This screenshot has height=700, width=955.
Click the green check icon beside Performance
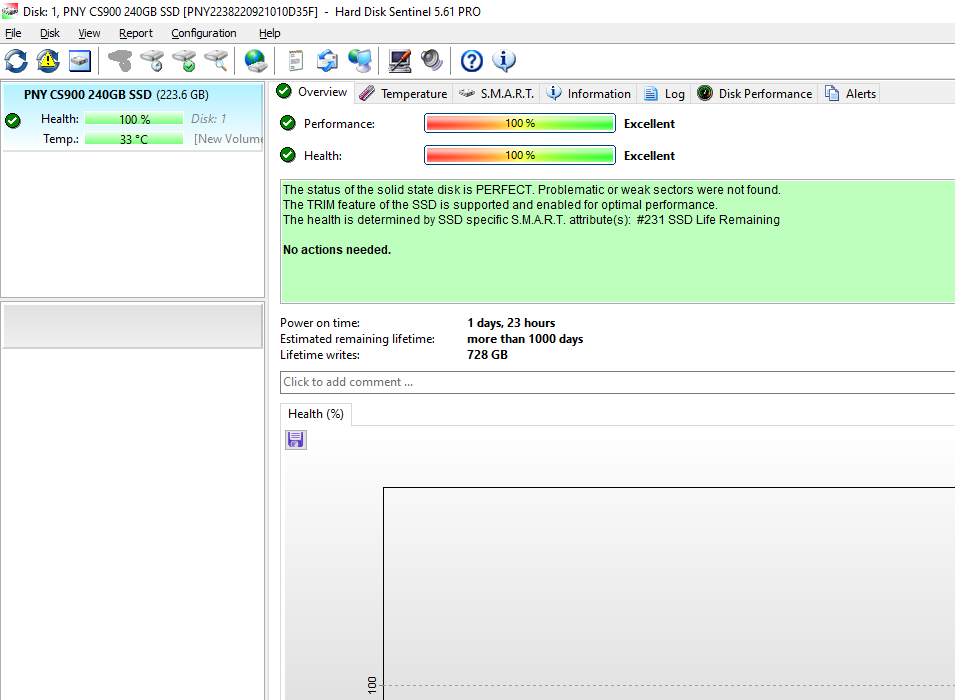pos(287,123)
